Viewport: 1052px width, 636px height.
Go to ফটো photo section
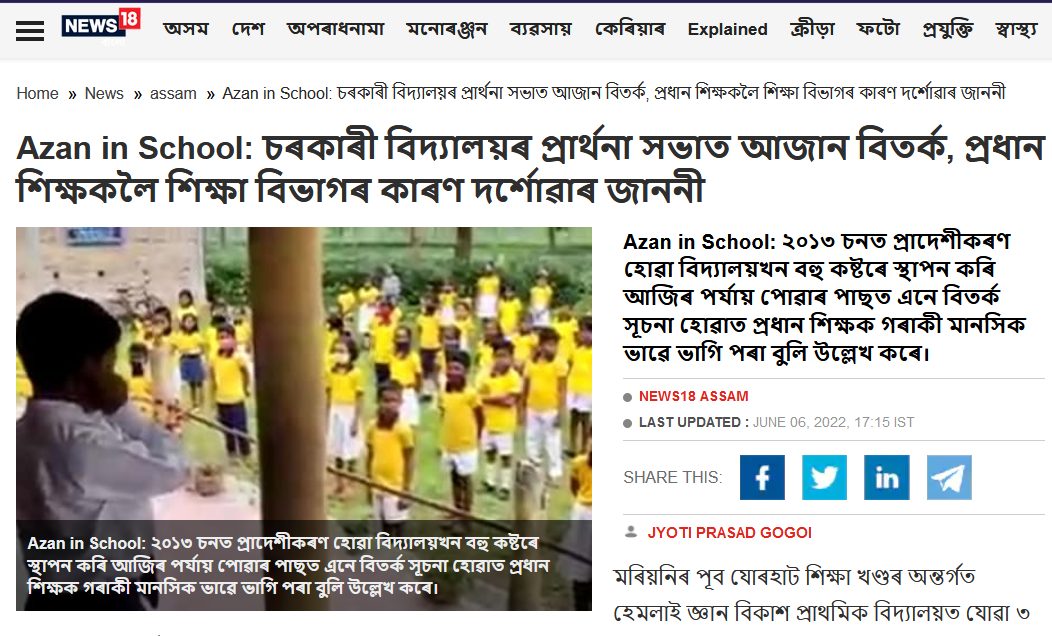click(x=878, y=29)
